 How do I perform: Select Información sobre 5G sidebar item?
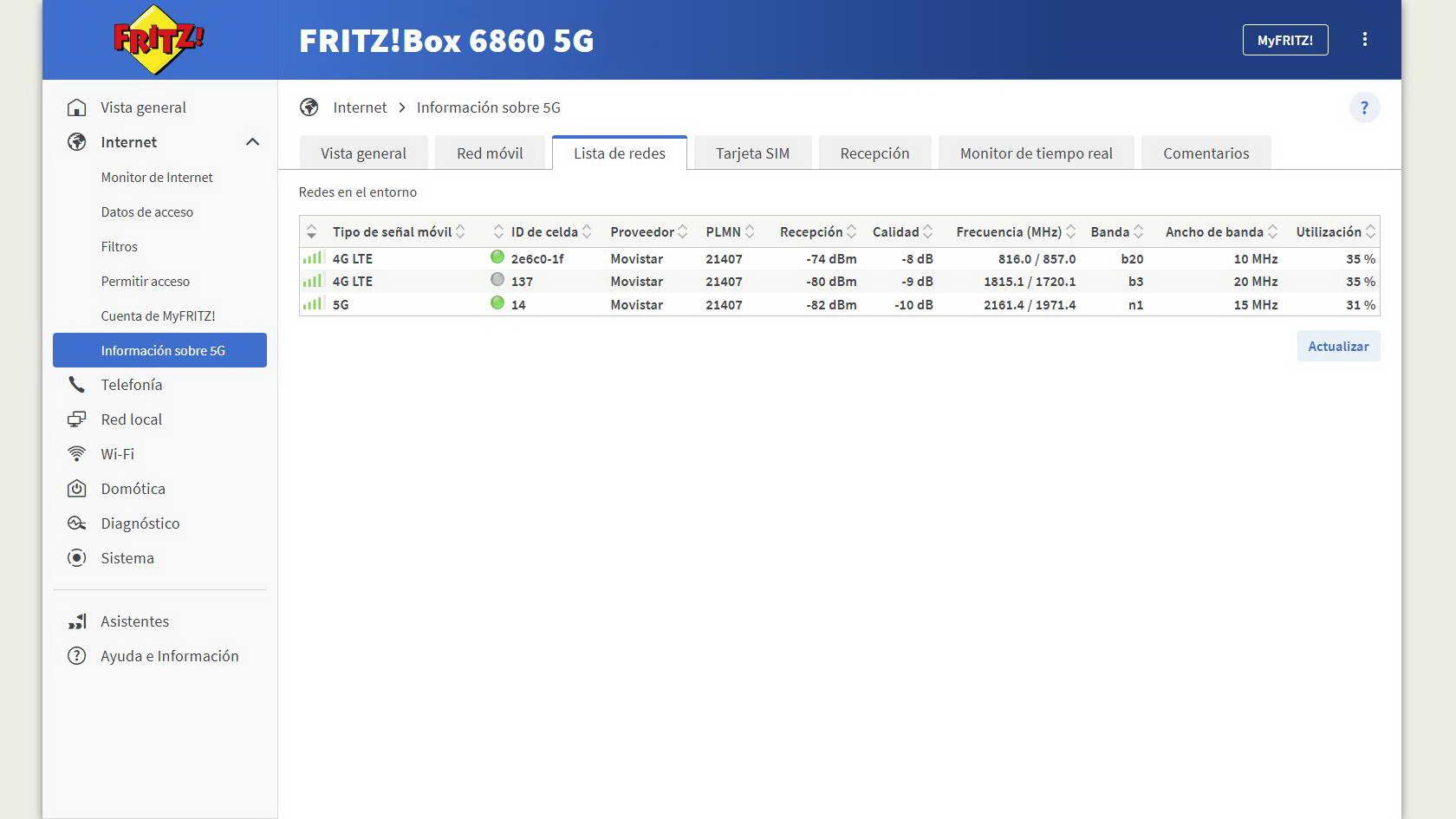click(x=159, y=350)
